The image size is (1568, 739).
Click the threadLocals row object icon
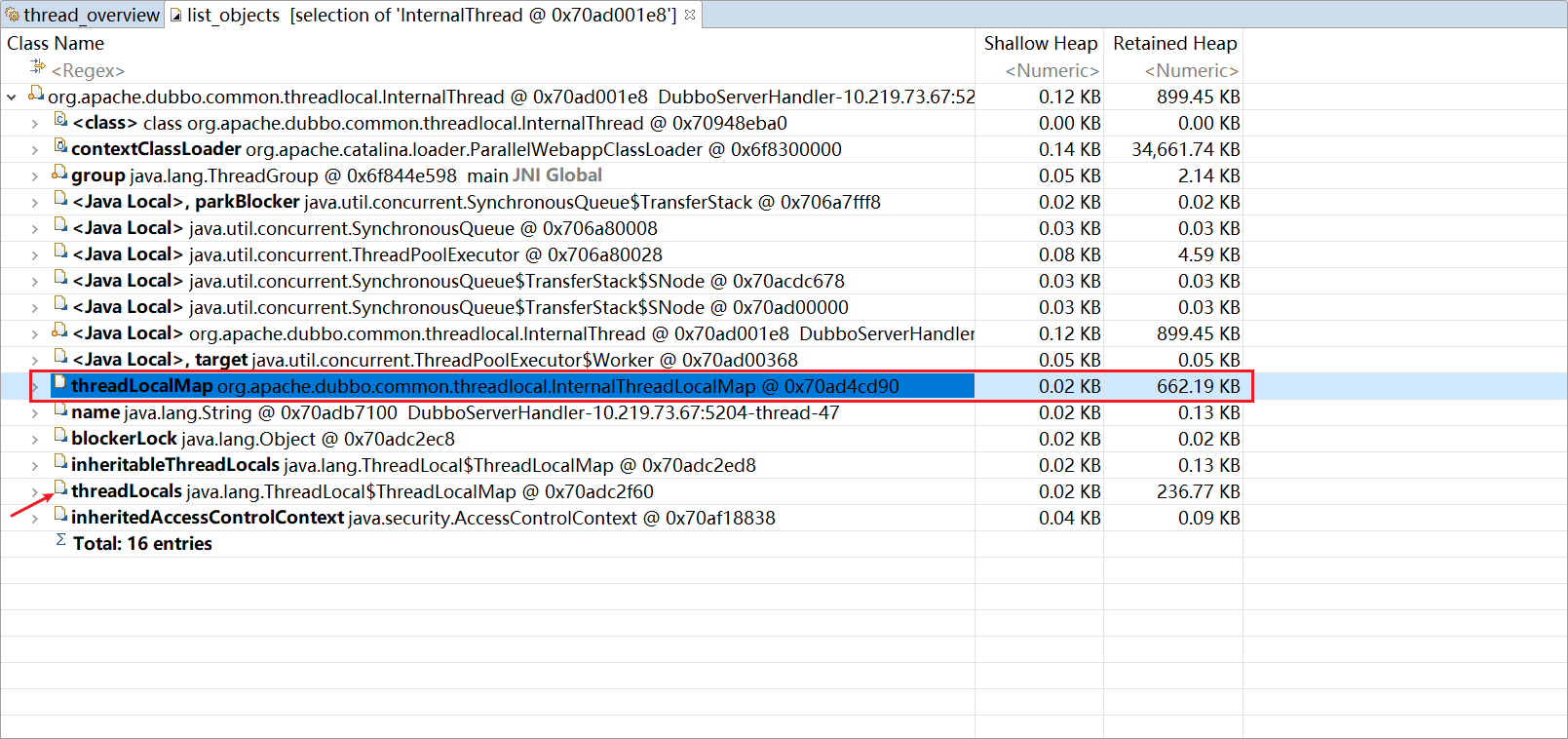point(60,488)
